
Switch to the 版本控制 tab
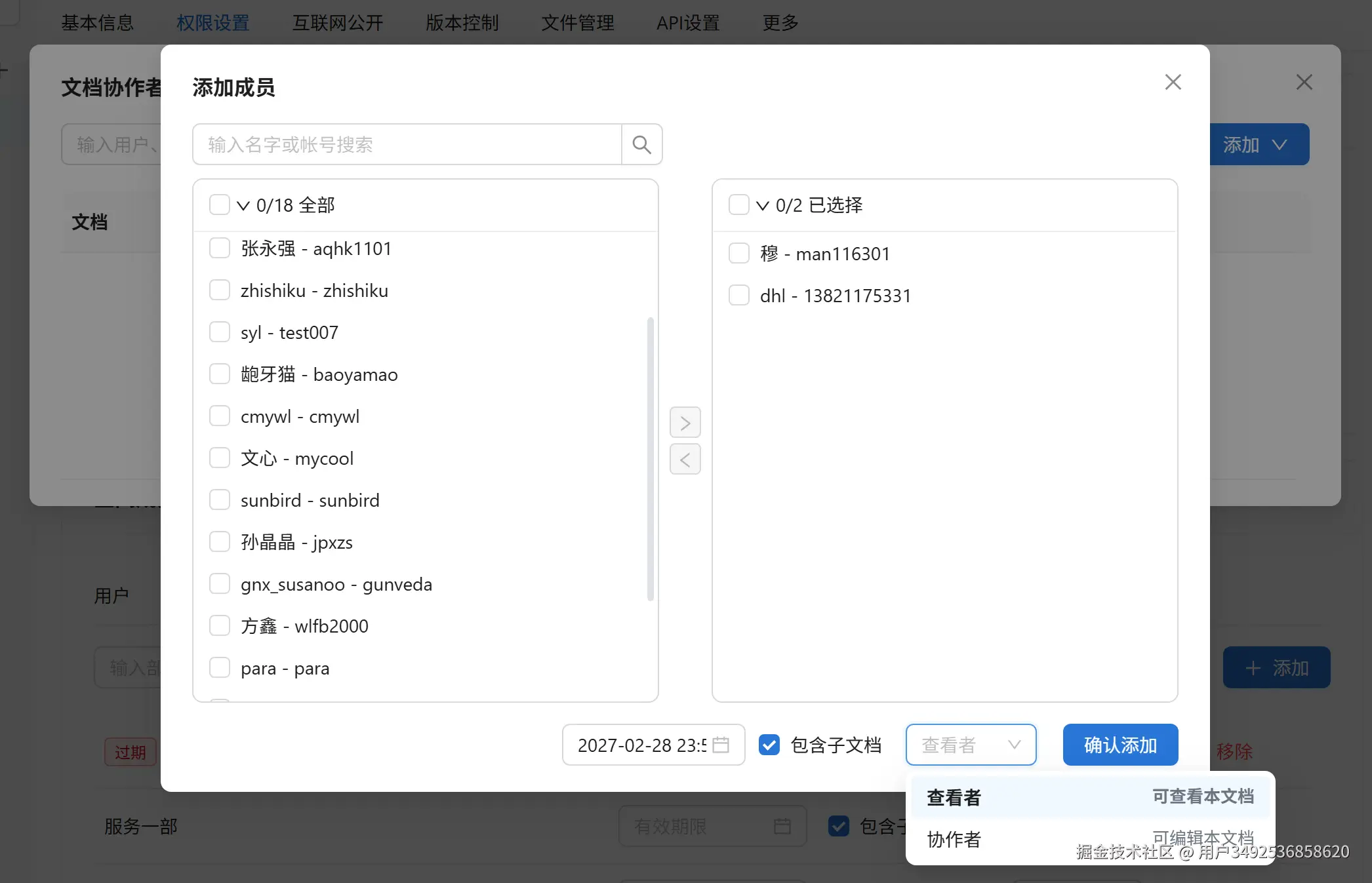[462, 23]
